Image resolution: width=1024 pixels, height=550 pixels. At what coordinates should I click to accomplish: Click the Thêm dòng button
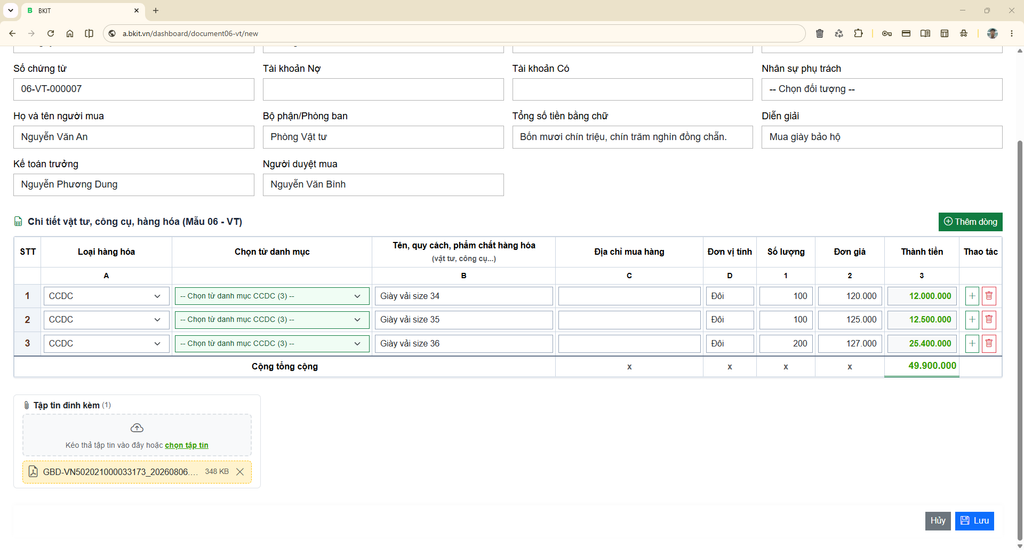click(970, 222)
